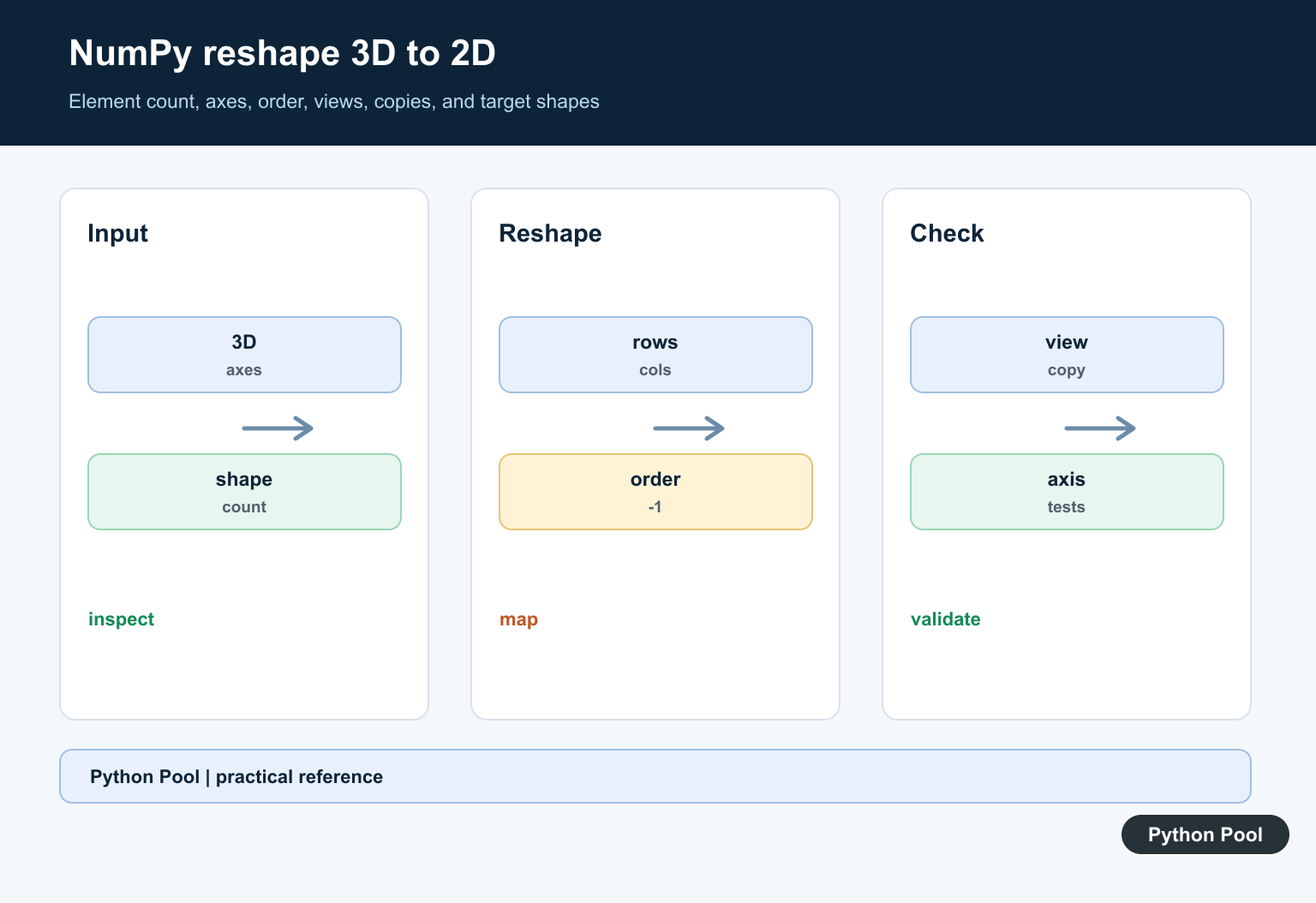
Task: Select the 'Check' card heading
Action: click(947, 233)
